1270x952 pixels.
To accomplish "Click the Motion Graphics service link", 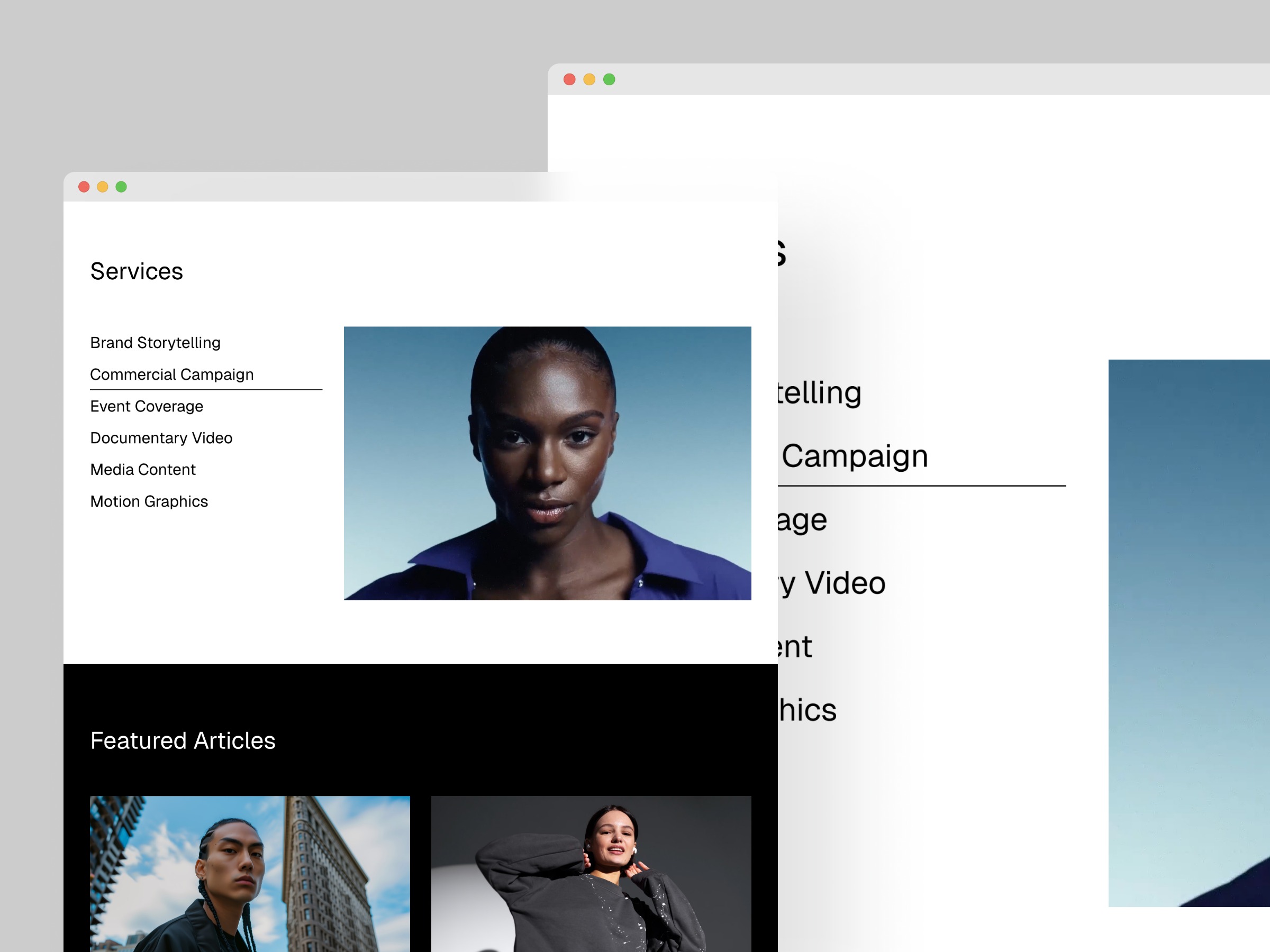I will [x=149, y=501].
